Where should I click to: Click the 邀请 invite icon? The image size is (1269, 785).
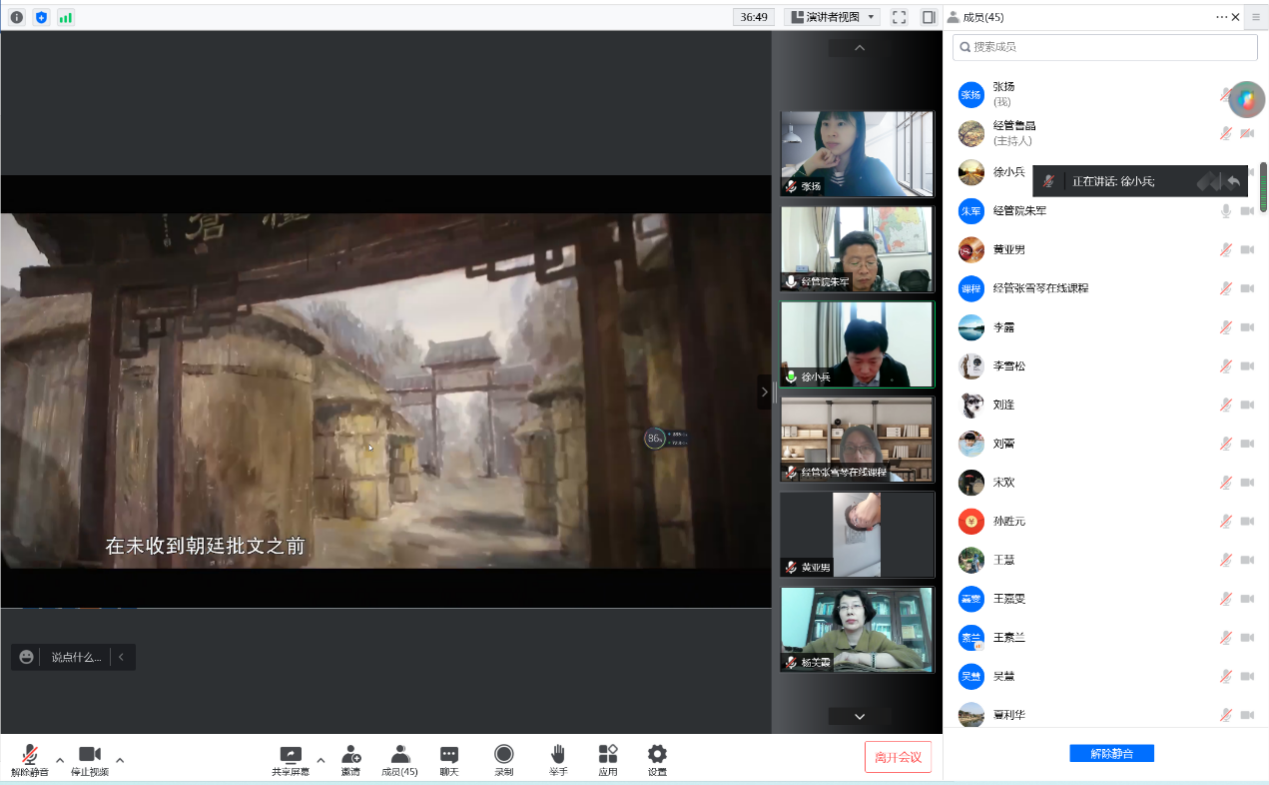tap(350, 760)
